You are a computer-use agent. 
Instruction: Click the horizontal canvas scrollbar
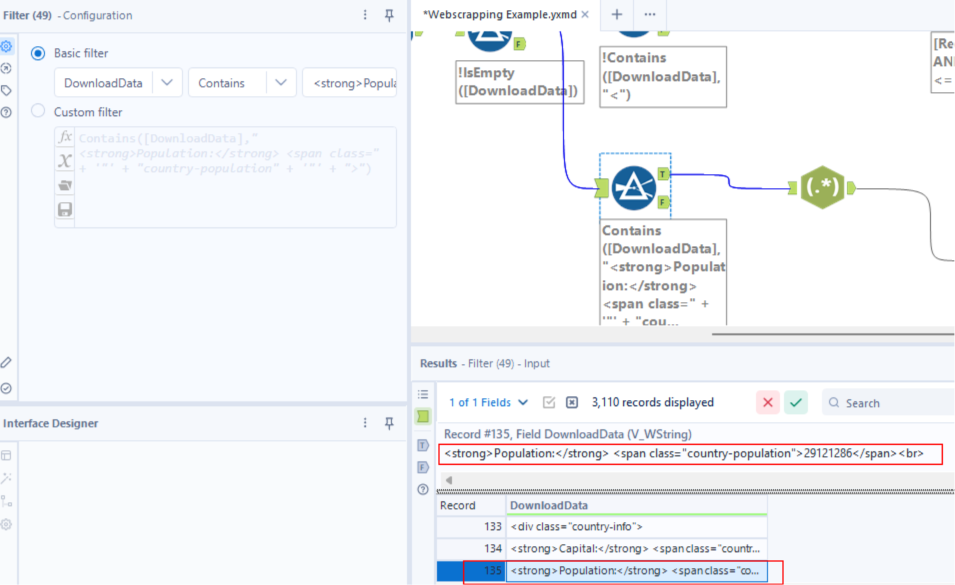click(x=832, y=334)
